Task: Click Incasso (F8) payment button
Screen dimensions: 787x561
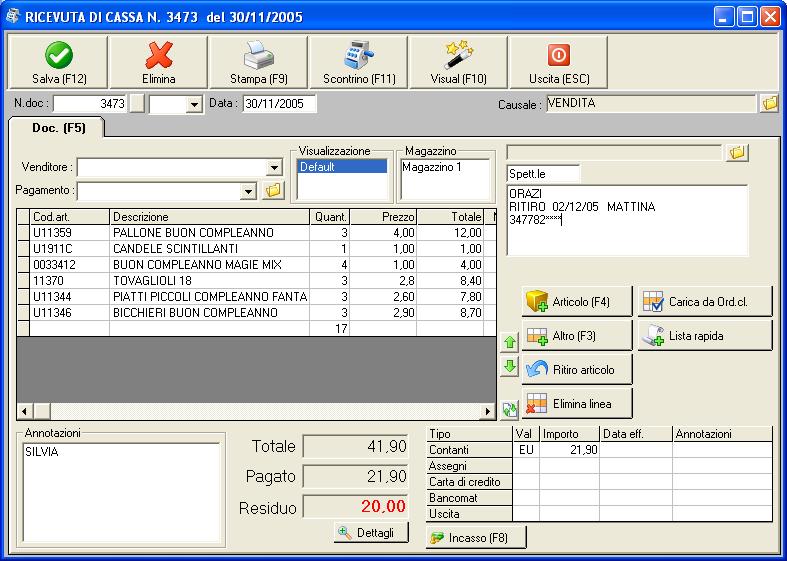Action: 476,537
